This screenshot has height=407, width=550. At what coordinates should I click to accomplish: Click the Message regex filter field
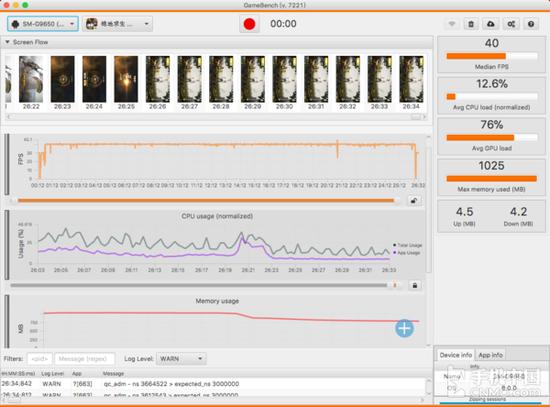(x=85, y=359)
